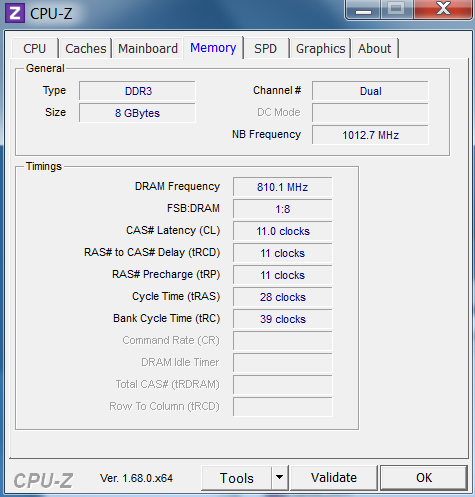Click the DRAM Frequency label

click(x=177, y=186)
